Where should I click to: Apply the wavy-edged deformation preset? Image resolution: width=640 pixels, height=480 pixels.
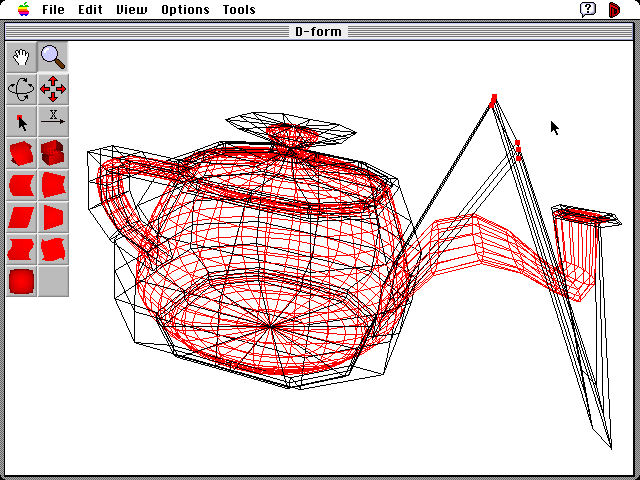pyautogui.click(x=21, y=249)
